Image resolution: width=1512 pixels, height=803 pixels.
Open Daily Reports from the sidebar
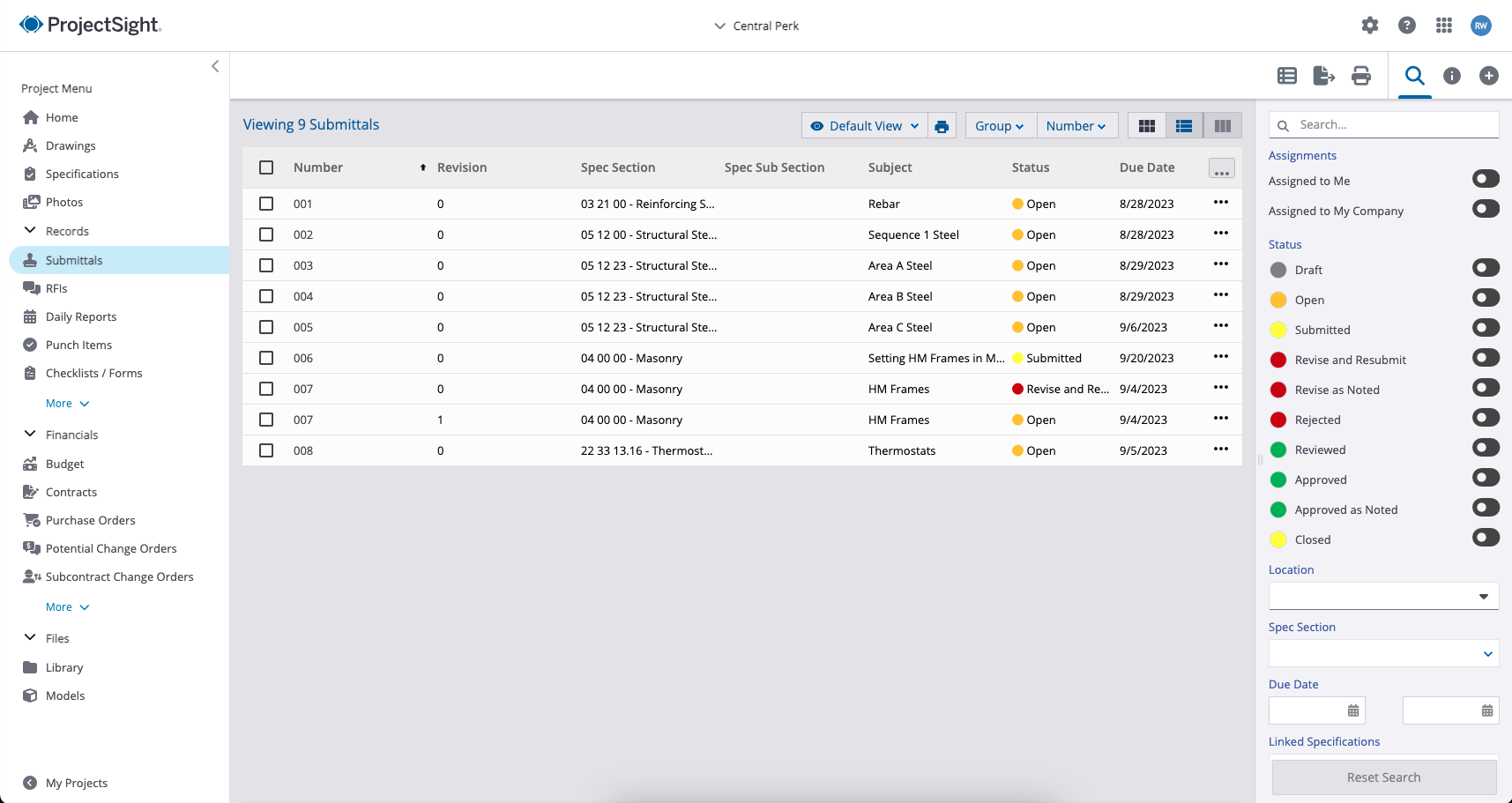(x=81, y=316)
